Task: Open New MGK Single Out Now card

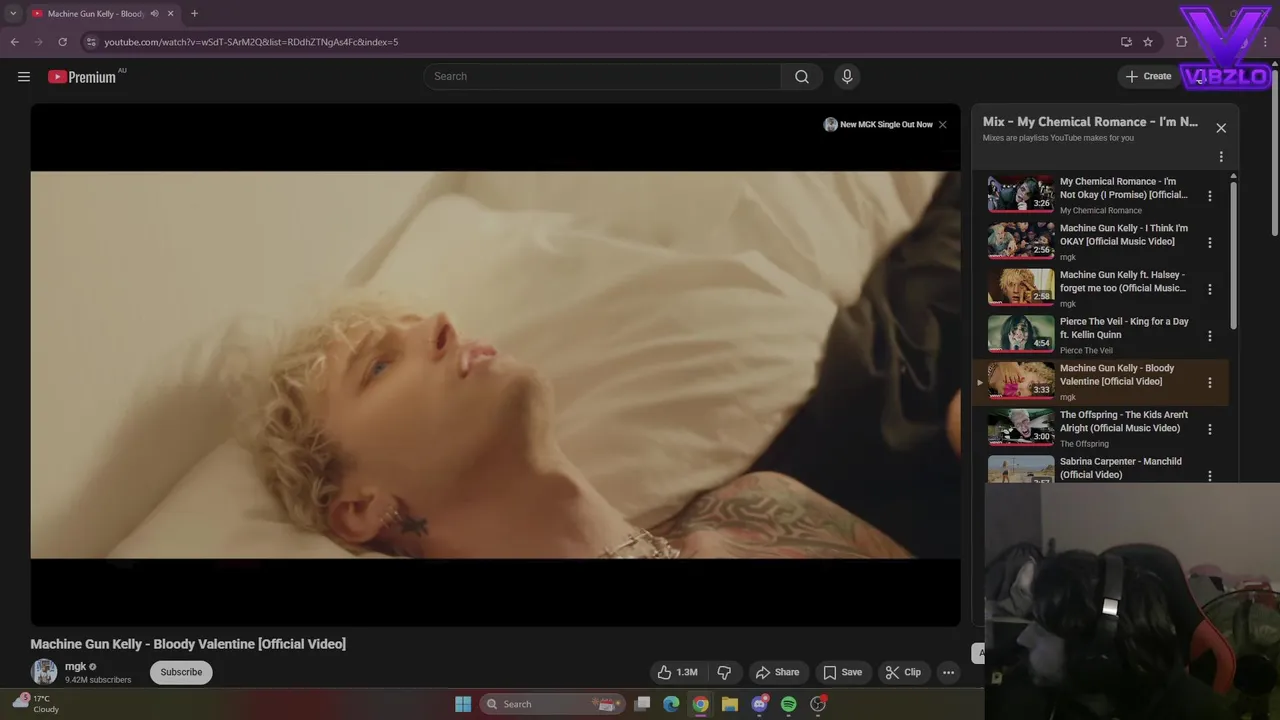Action: point(878,125)
